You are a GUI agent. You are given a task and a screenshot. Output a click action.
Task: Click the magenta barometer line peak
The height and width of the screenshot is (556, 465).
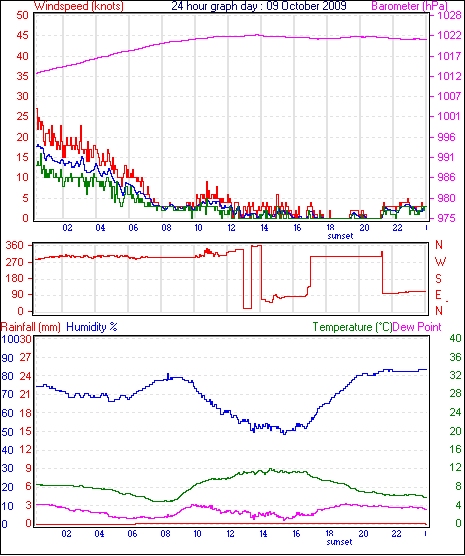(x=258, y=35)
